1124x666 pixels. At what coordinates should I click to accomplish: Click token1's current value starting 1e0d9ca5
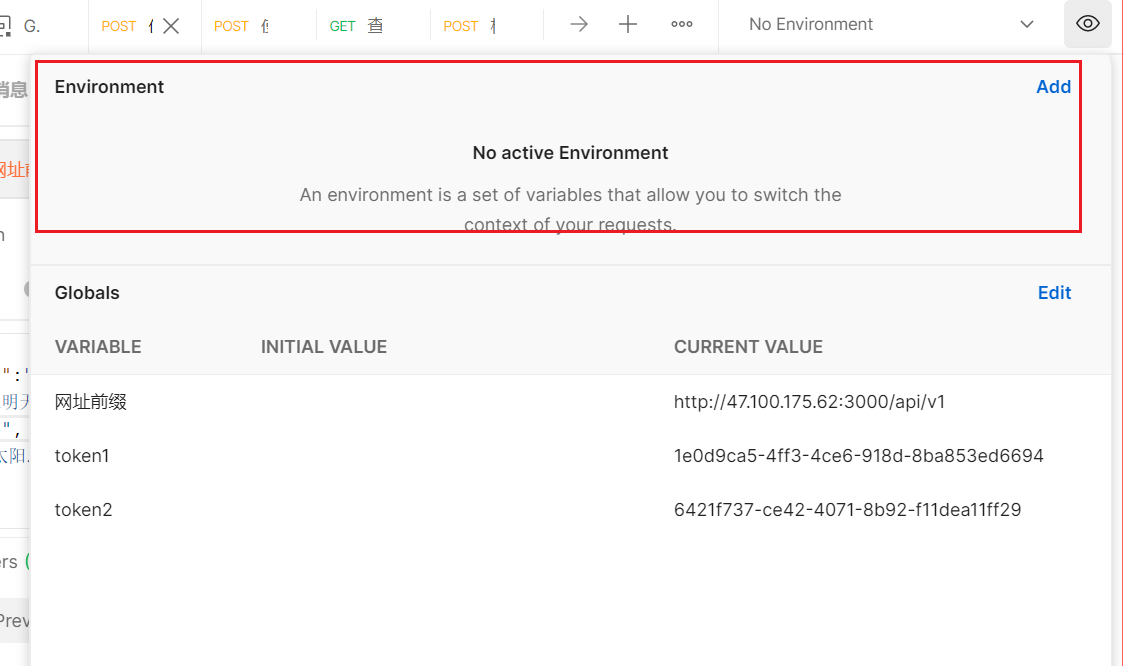click(858, 456)
